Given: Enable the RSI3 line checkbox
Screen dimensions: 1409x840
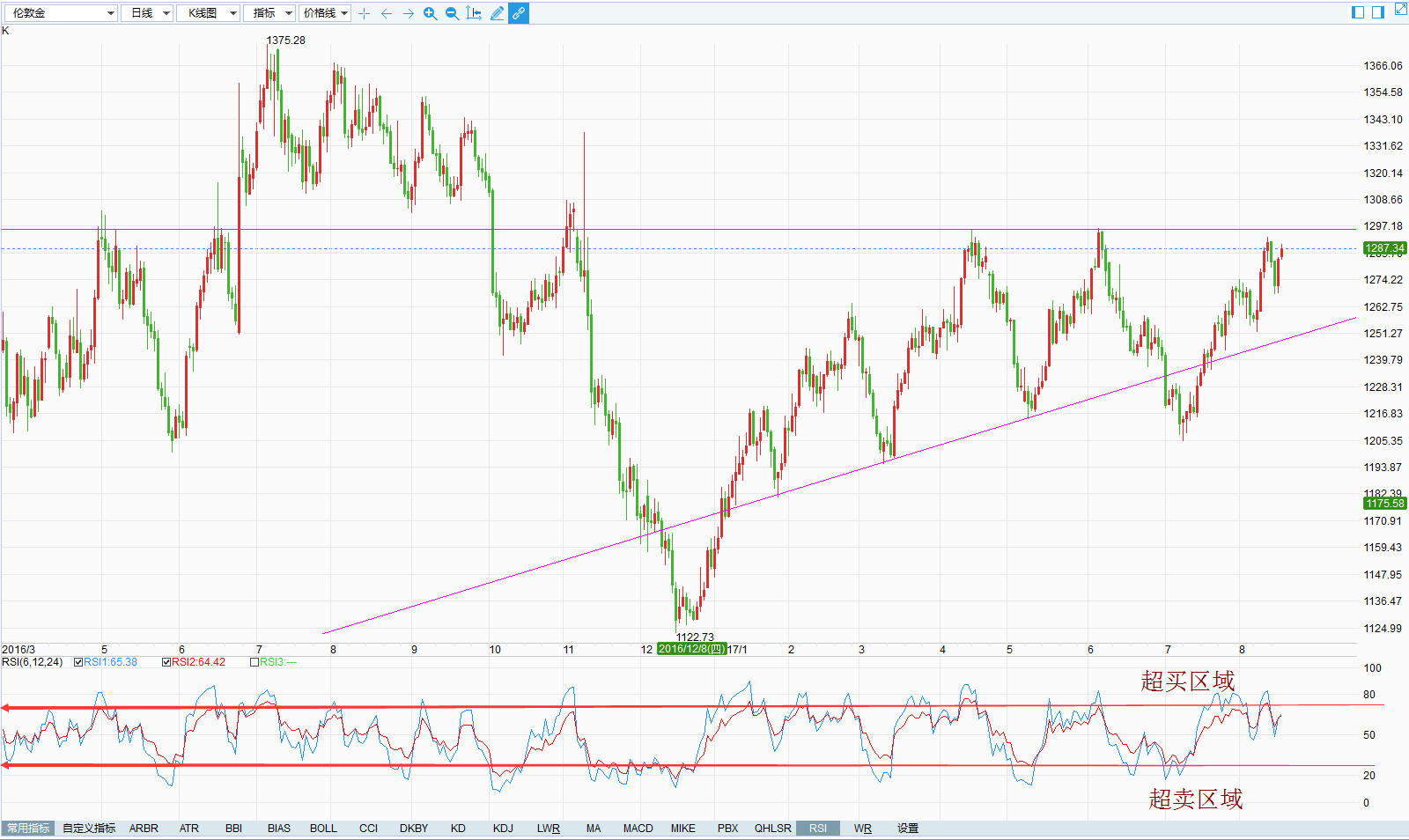Looking at the screenshot, I should (x=255, y=662).
